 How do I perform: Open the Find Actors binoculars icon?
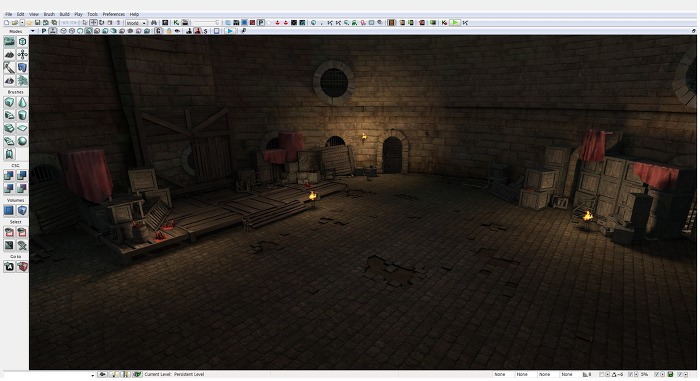pos(154,23)
